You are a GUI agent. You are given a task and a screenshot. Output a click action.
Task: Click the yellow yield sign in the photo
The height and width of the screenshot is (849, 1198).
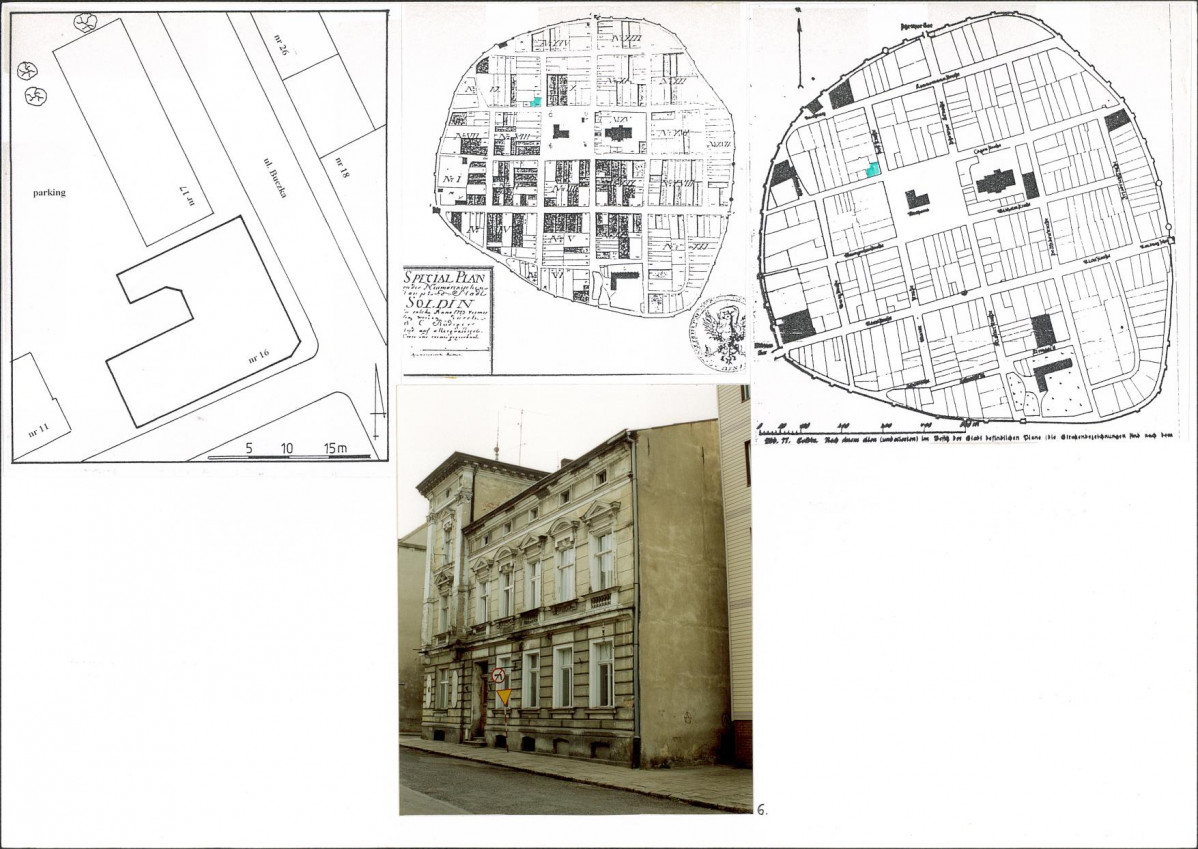pyautogui.click(x=504, y=696)
